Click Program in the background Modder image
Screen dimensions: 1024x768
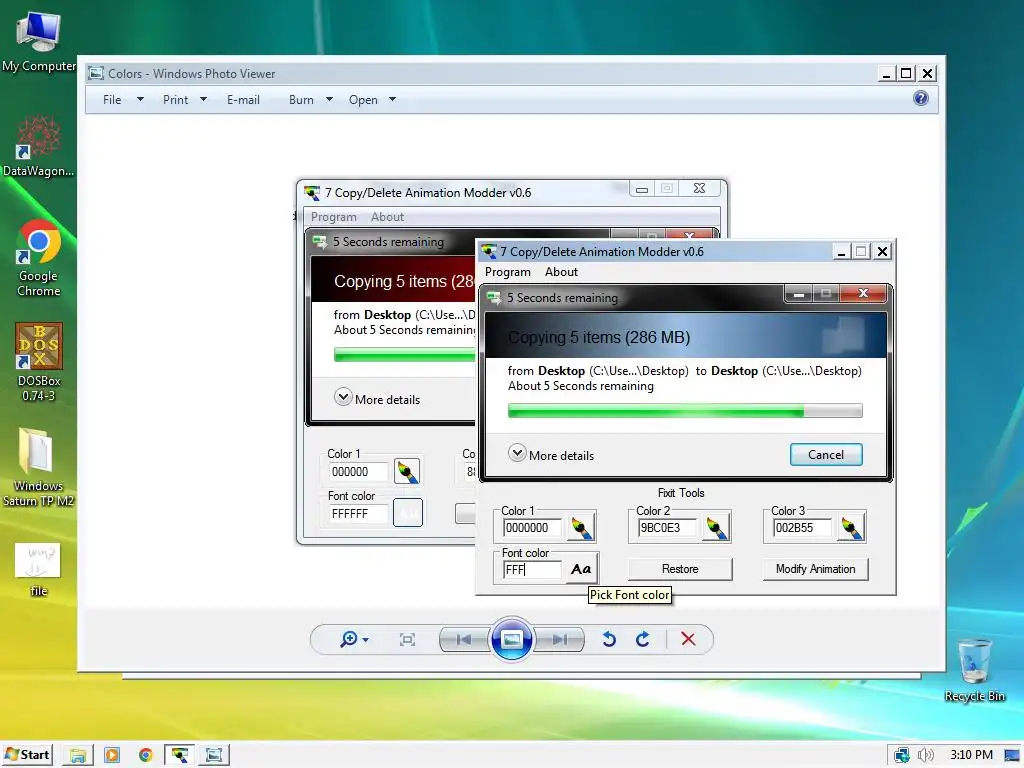[x=333, y=217]
